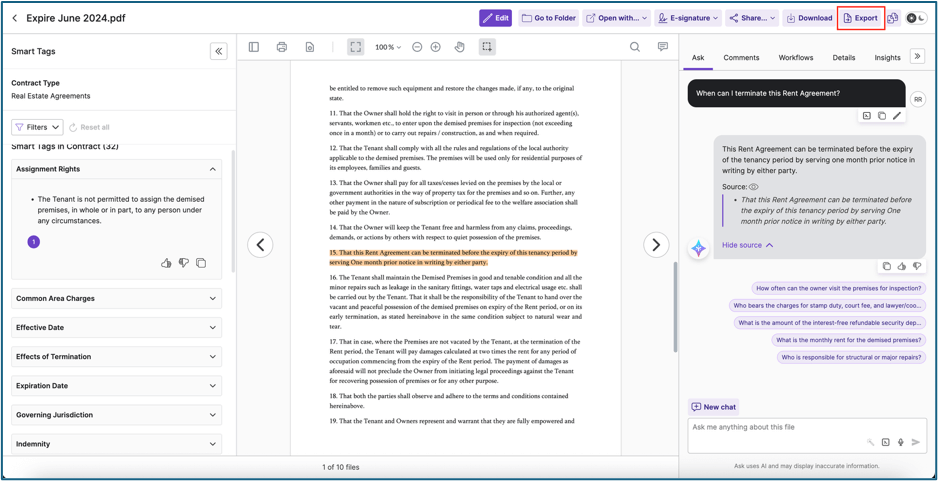The image size is (938, 481).
Task: Expand the Effective Date section
Action: tap(116, 327)
